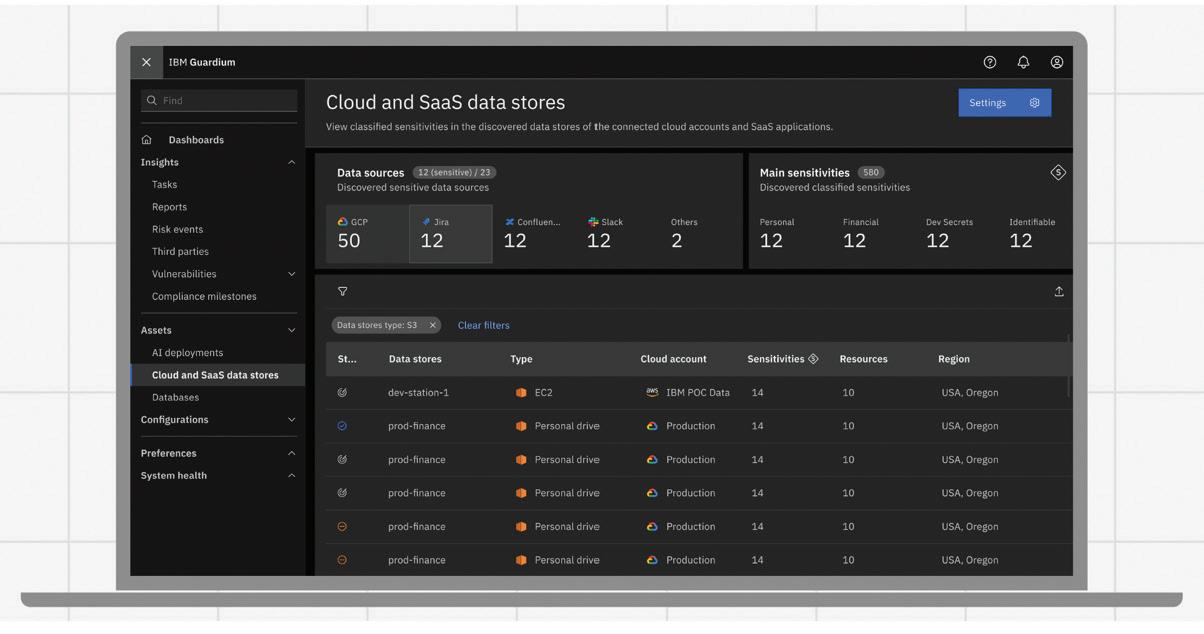Expand the Configurations section

[x=292, y=420]
